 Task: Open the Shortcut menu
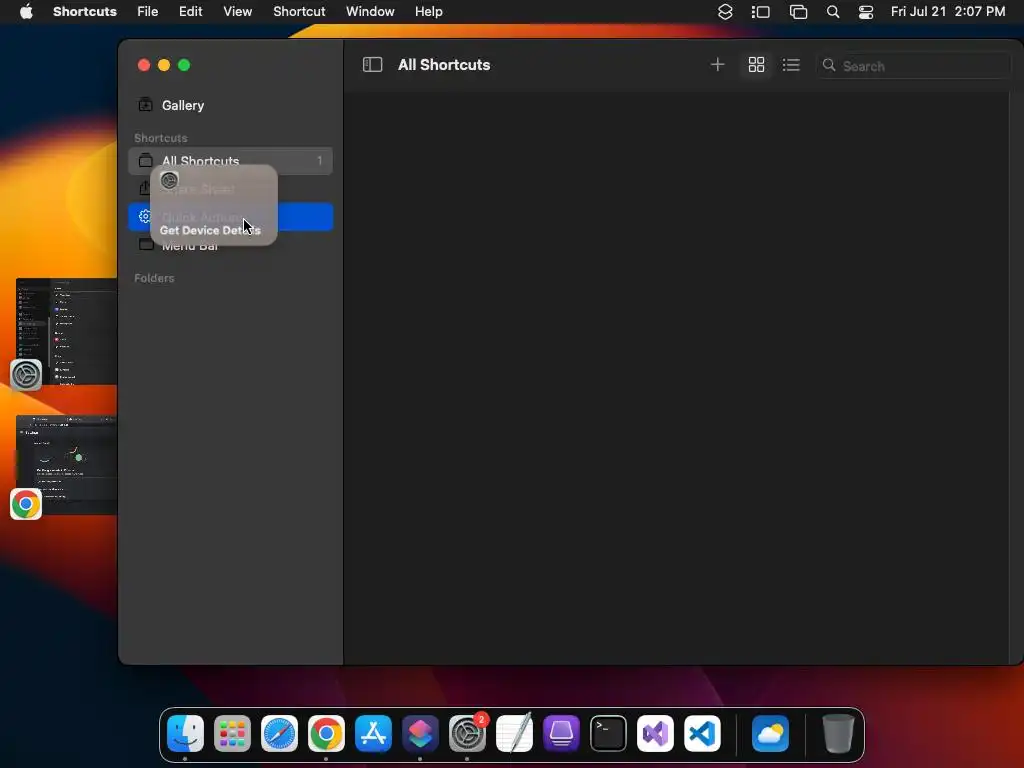pos(299,11)
